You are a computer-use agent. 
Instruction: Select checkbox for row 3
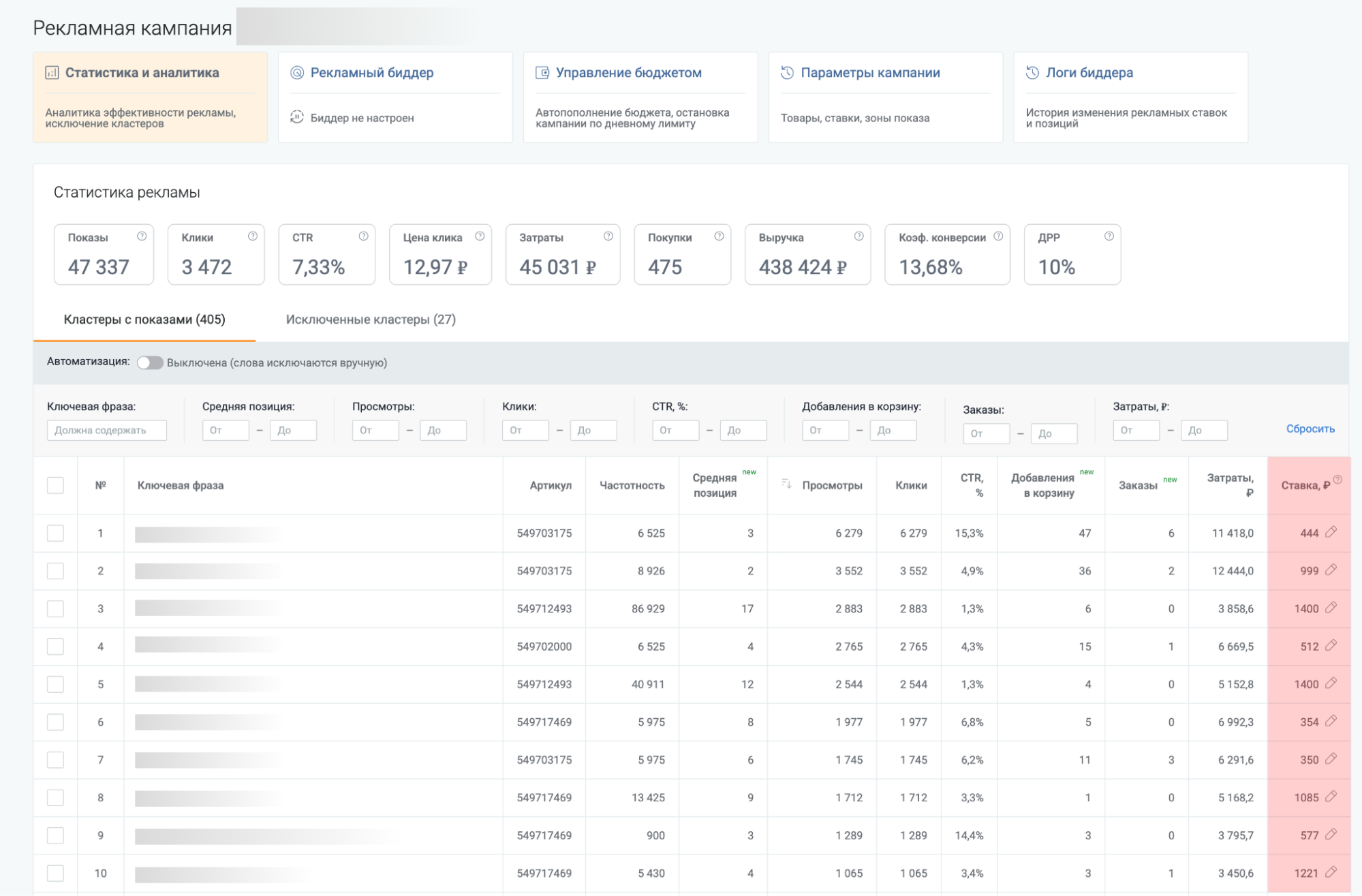coord(55,608)
